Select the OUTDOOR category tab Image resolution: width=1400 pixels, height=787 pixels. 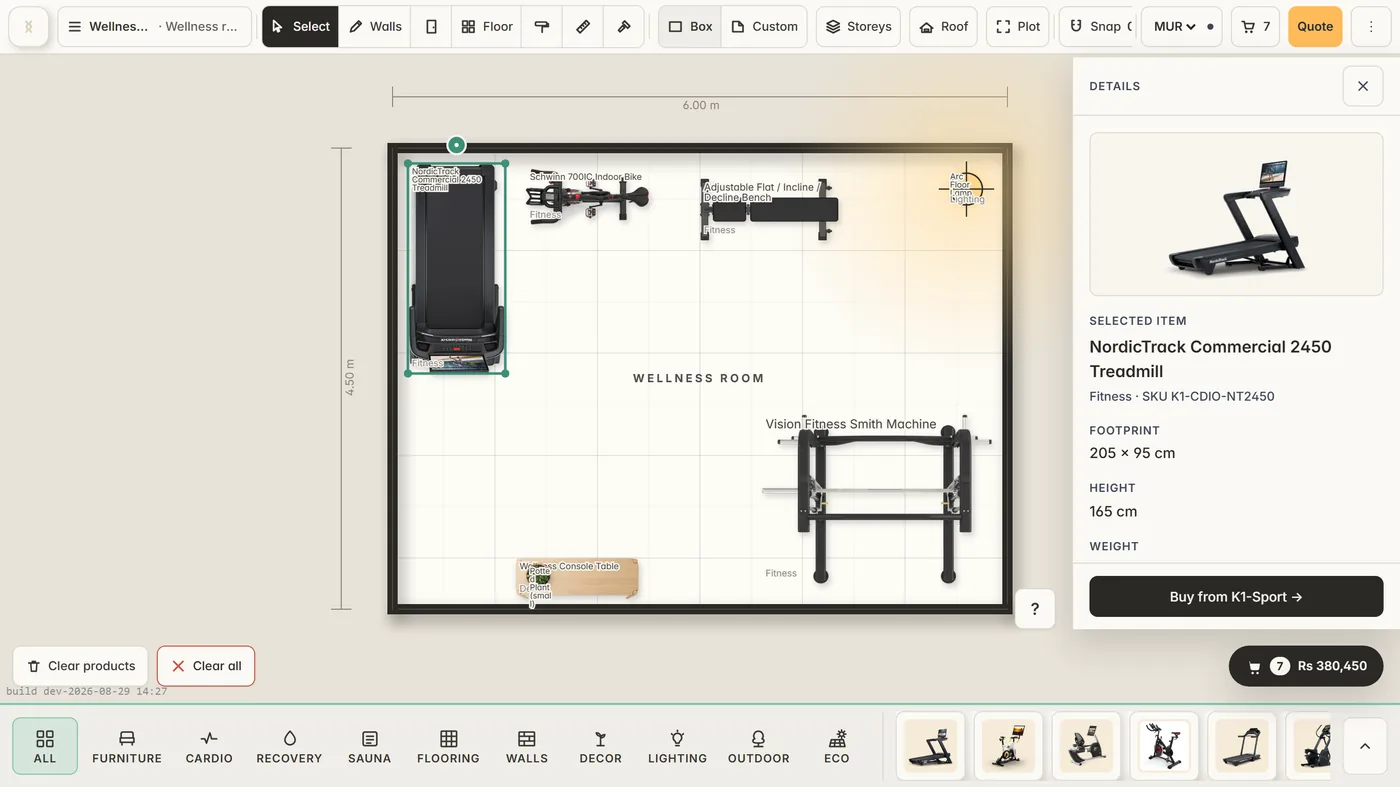click(758, 746)
